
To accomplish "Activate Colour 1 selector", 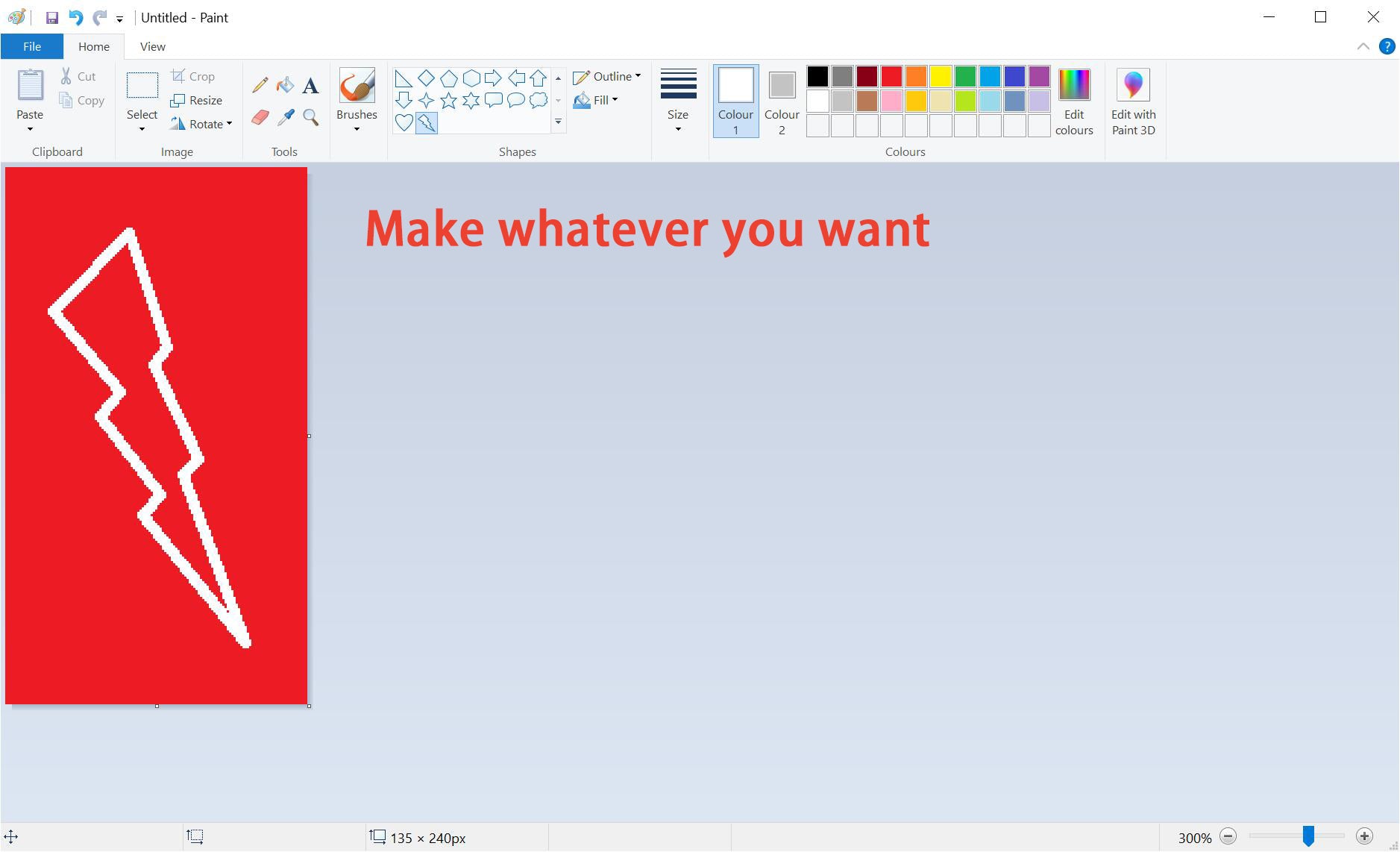I will 735,100.
